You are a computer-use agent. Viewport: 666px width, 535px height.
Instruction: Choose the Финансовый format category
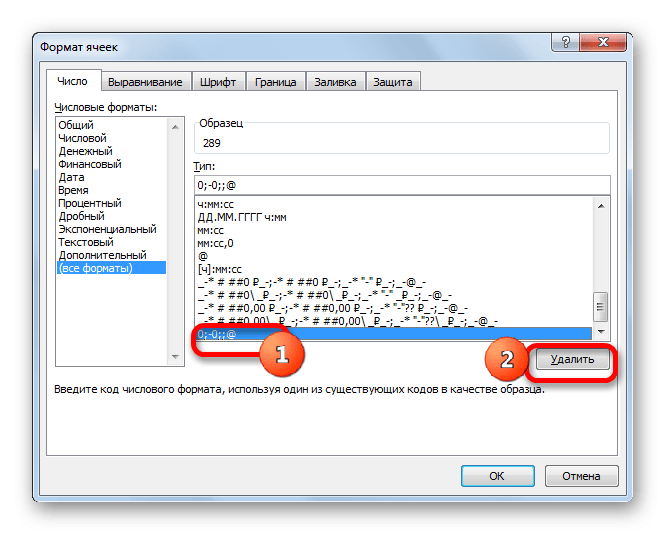tap(111, 164)
